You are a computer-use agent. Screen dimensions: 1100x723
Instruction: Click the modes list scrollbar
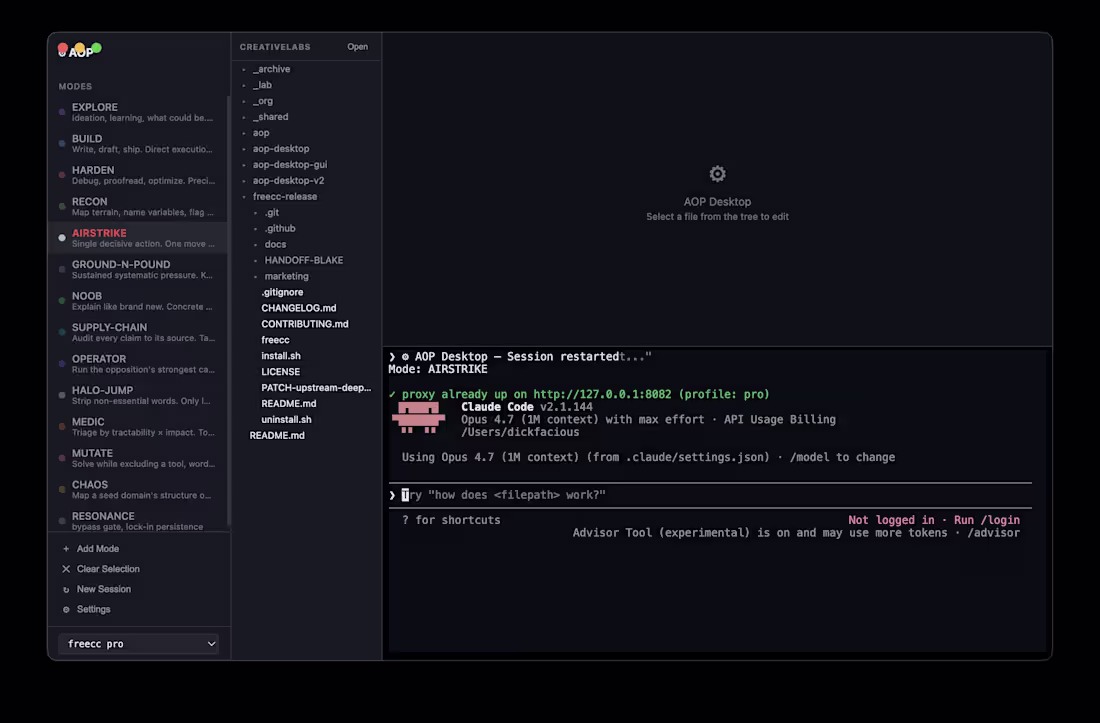click(228, 312)
